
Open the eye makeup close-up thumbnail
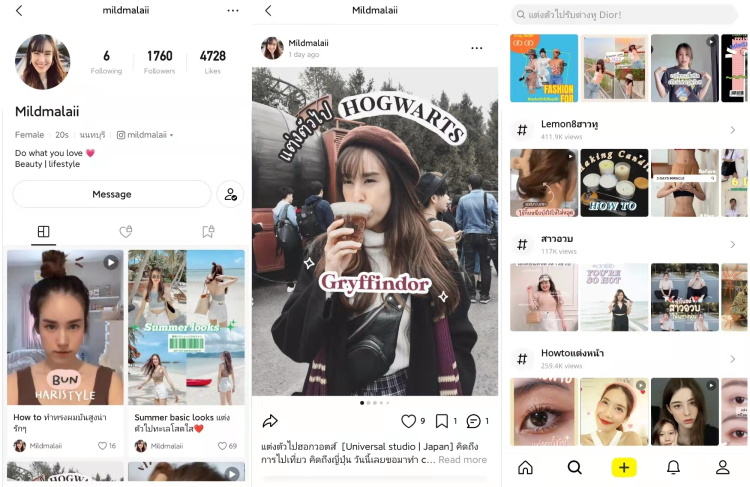pos(544,412)
